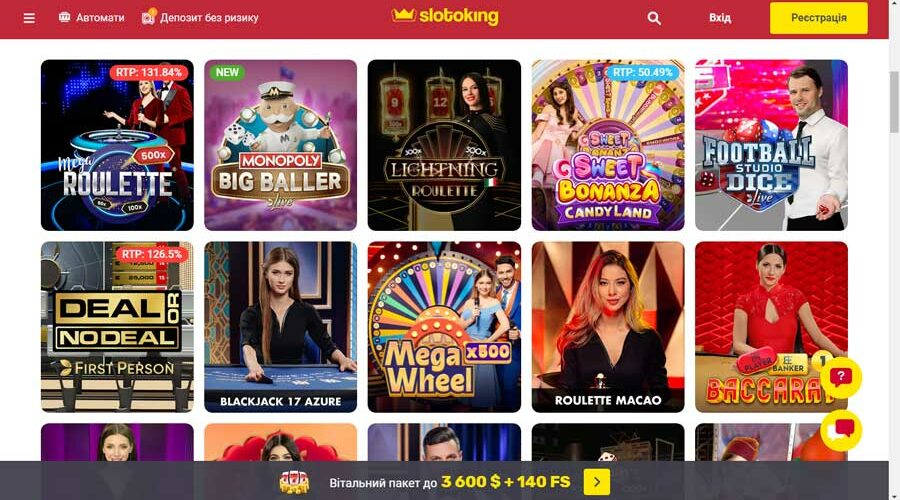Click the slot machine icon beside Автомати
Image resolution: width=900 pixels, height=500 pixels.
tap(64, 17)
